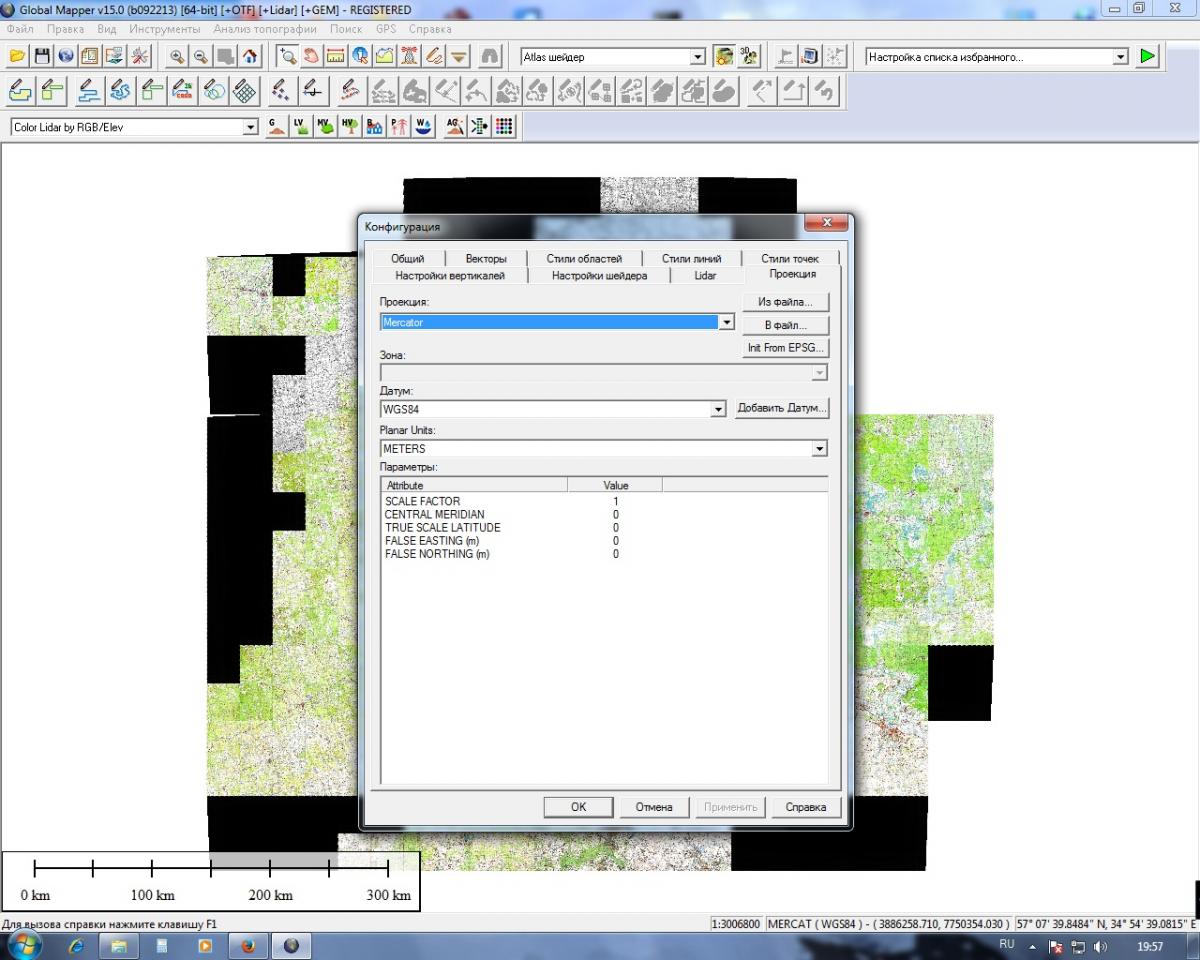The image size is (1200, 960).
Task: Expand the Planar Units METERS dropdown
Action: pos(820,449)
